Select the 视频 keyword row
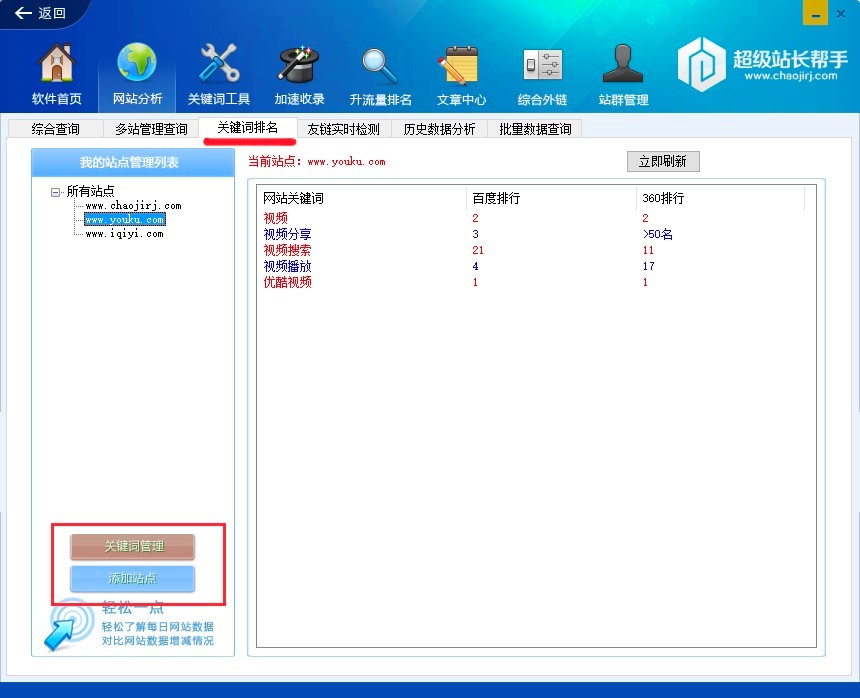This screenshot has width=860, height=698. pos(536,218)
